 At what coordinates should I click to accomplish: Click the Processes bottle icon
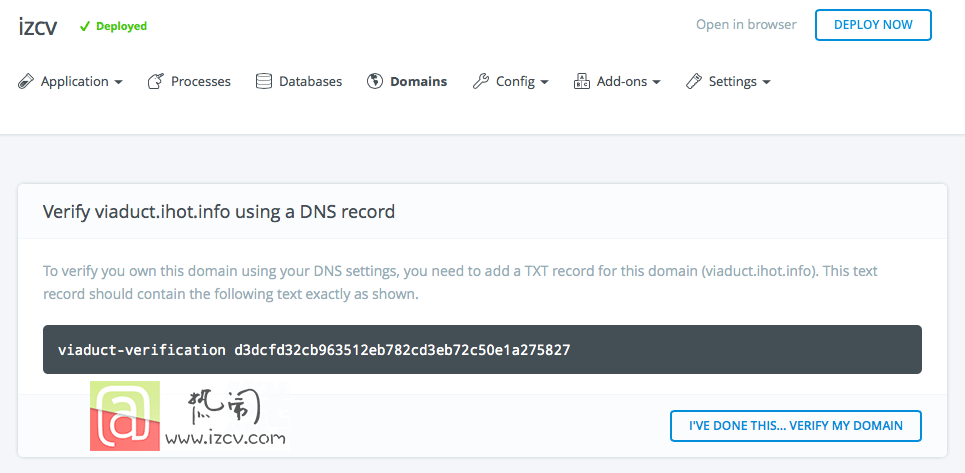coord(156,81)
